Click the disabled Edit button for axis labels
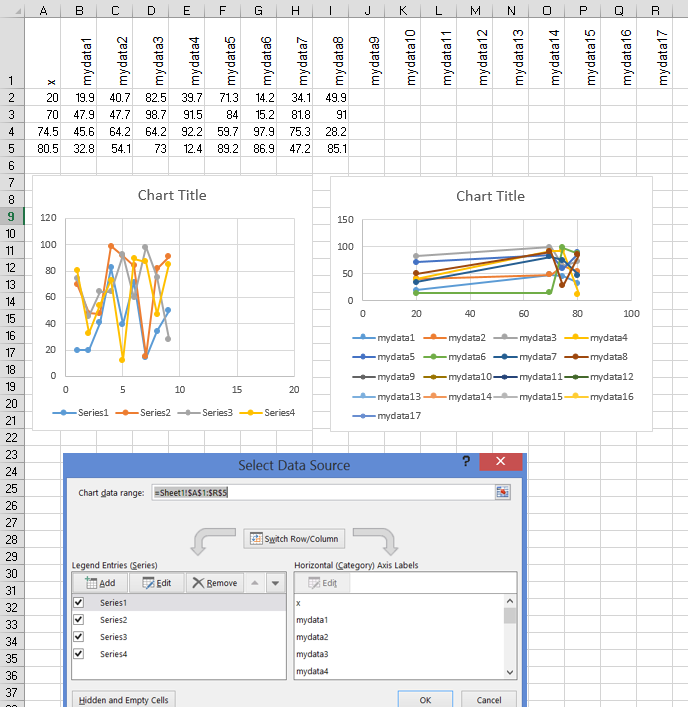 coord(322,583)
